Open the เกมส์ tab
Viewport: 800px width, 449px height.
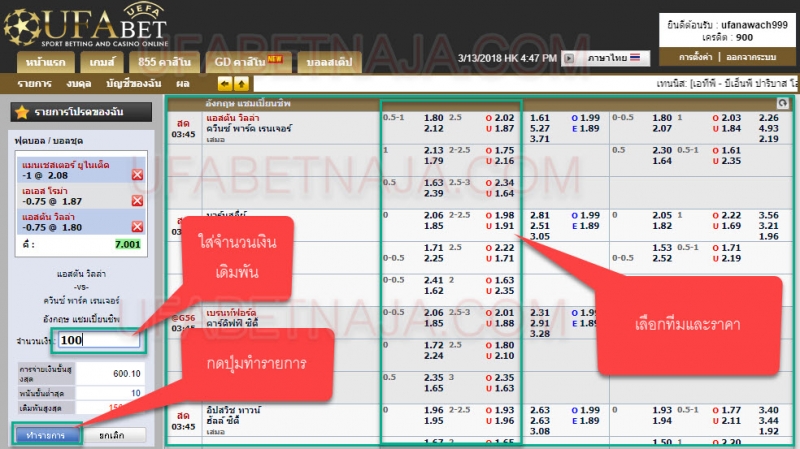coord(102,62)
